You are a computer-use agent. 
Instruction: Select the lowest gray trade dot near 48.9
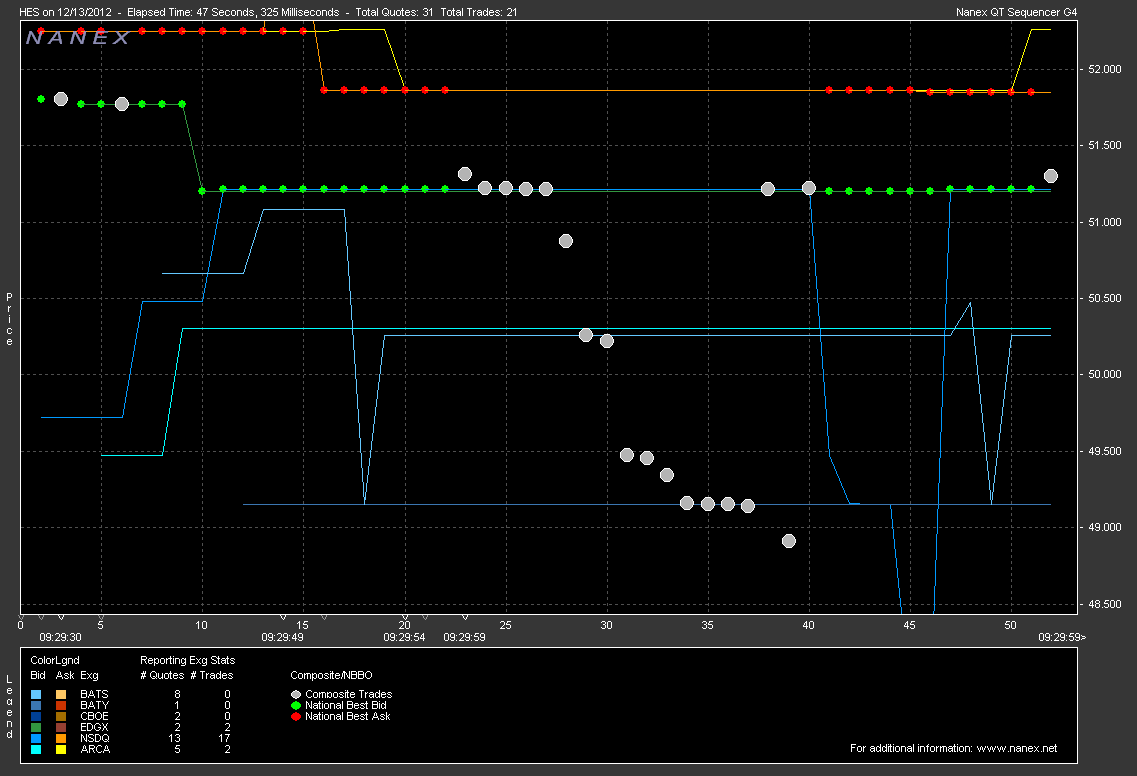pos(788,541)
